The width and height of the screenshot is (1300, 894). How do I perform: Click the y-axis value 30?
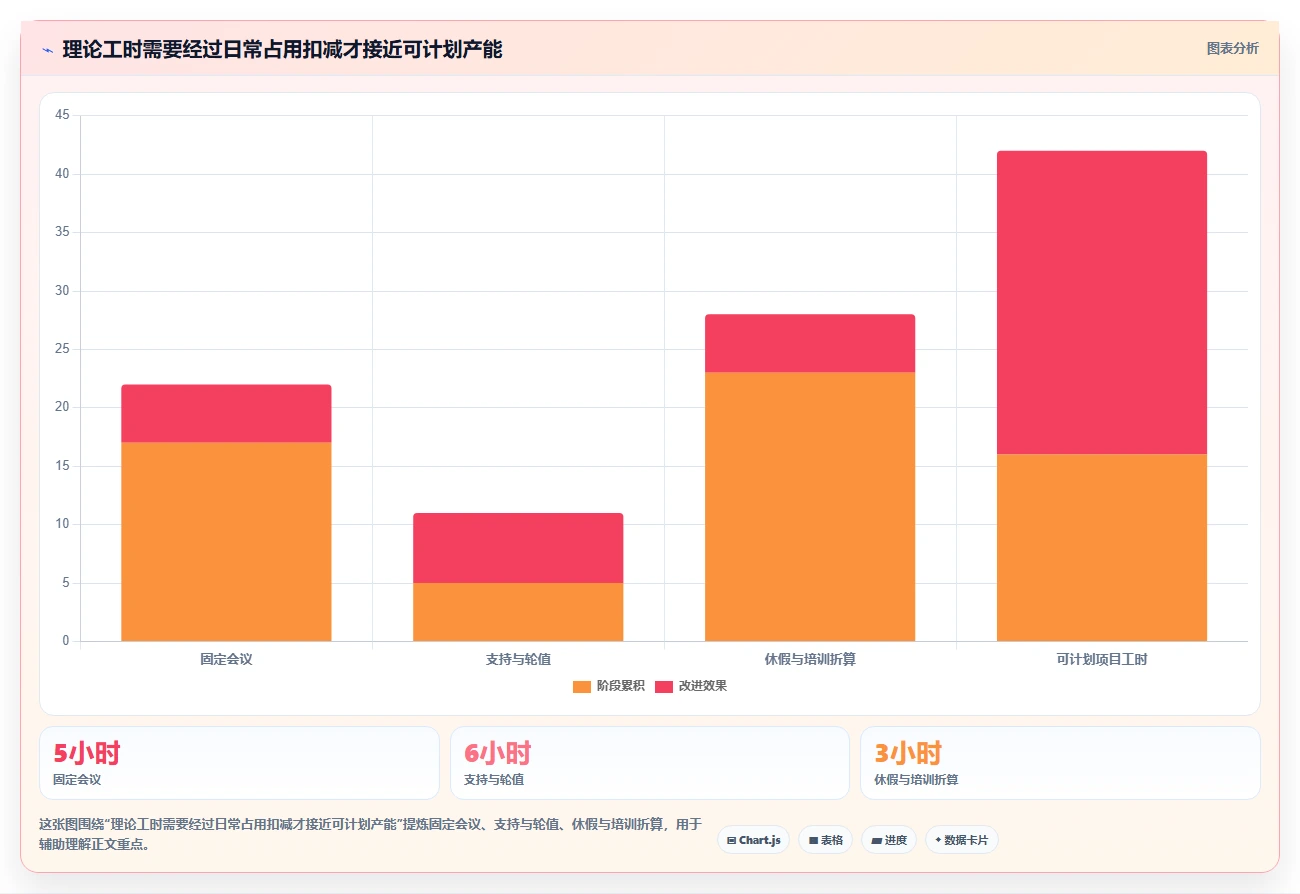click(x=62, y=291)
